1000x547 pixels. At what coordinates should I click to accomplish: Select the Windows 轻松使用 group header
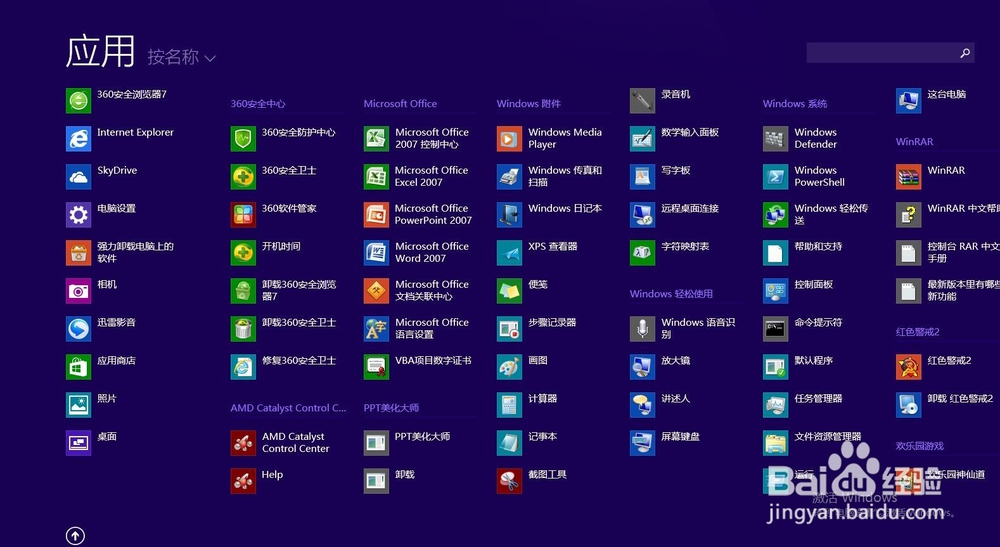[x=671, y=294]
